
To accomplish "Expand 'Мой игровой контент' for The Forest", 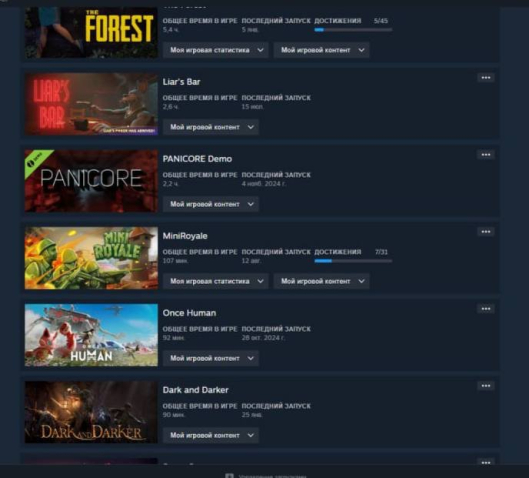I will click(322, 50).
